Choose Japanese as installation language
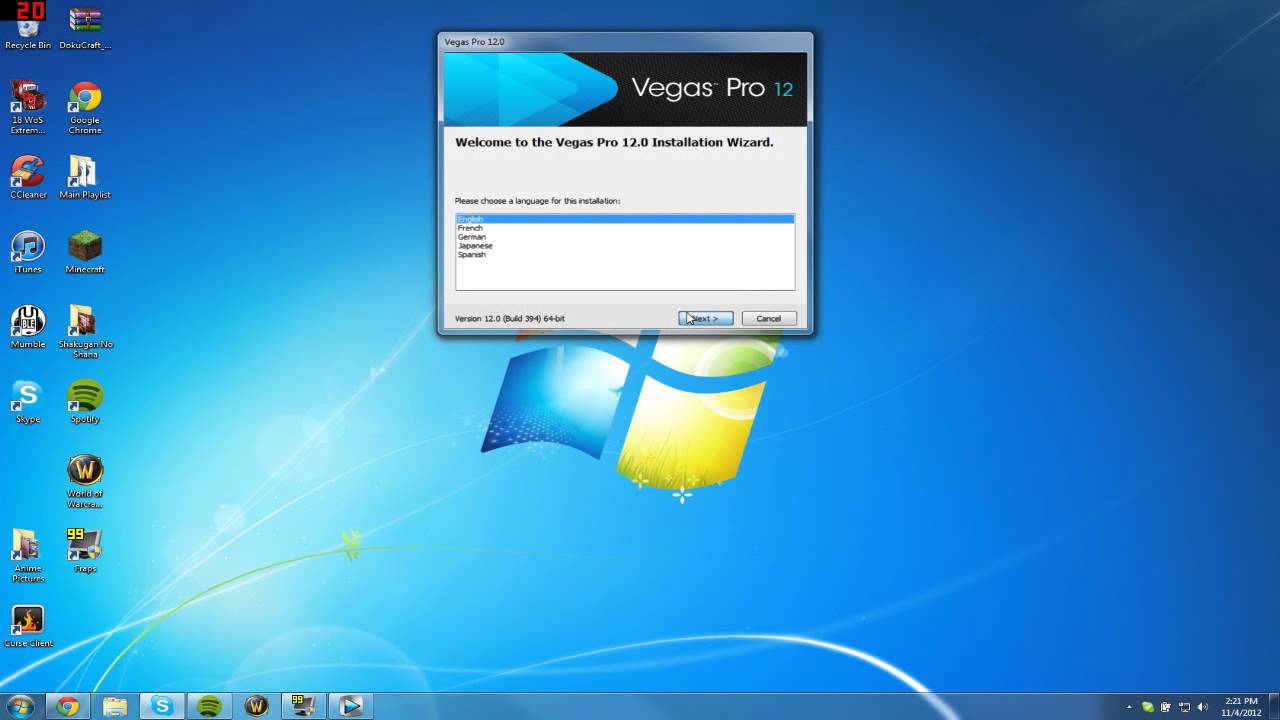The image size is (1280, 720). pos(625,246)
